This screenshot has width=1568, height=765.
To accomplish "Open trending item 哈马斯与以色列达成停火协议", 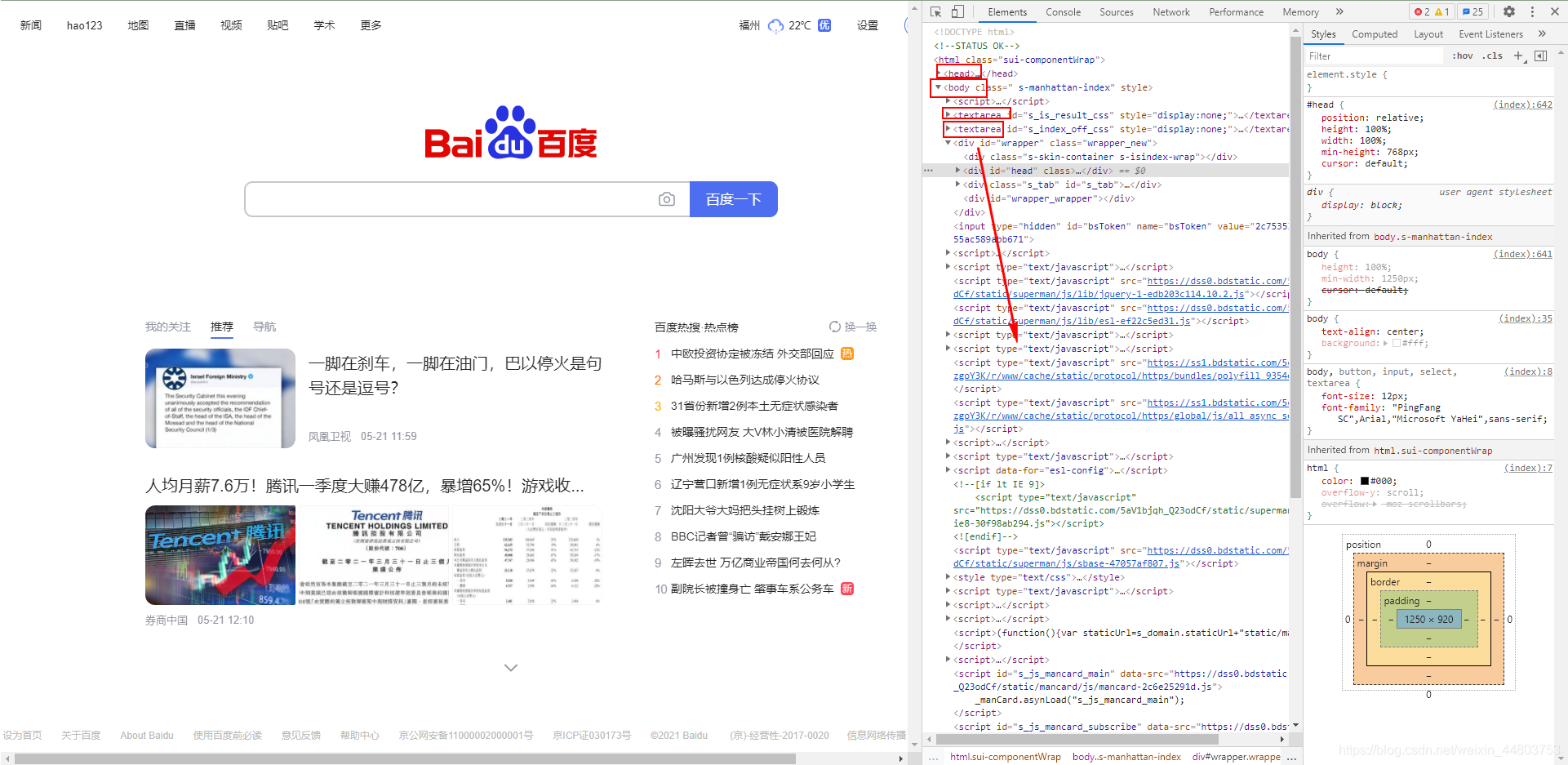I will 744,380.
